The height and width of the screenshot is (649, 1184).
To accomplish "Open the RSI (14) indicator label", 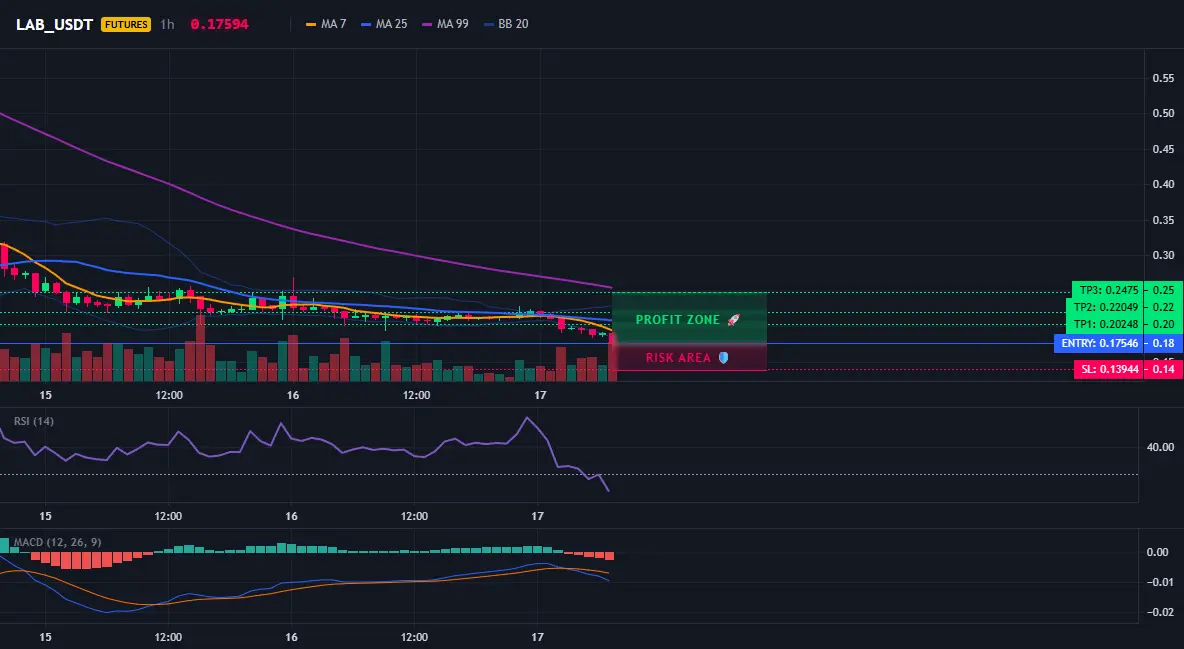I will point(34,421).
